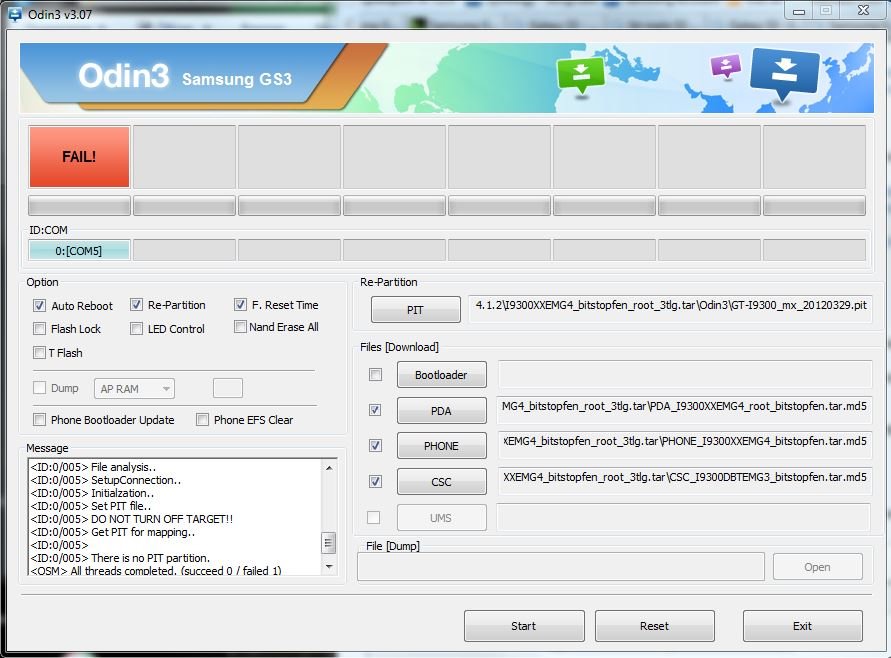The height and width of the screenshot is (658, 891).
Task: Click the 'Initialzation..' log line
Action: pyautogui.click(x=92, y=493)
